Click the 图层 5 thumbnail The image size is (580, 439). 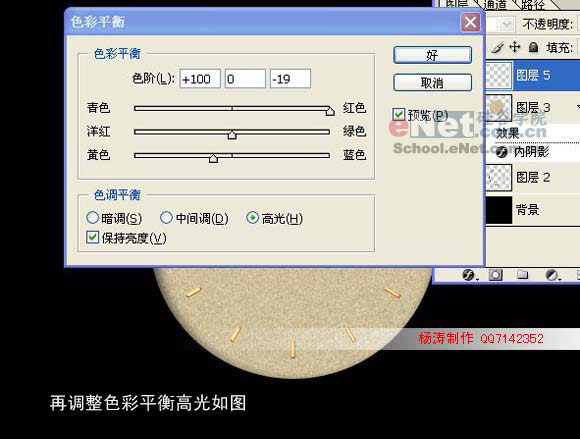[499, 75]
